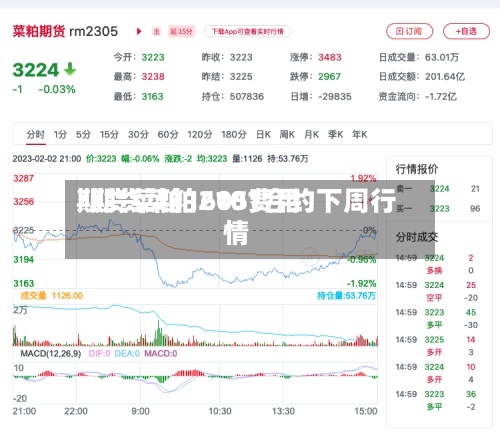
Task: Click the 13:30 time axis label
Action: 283,411
